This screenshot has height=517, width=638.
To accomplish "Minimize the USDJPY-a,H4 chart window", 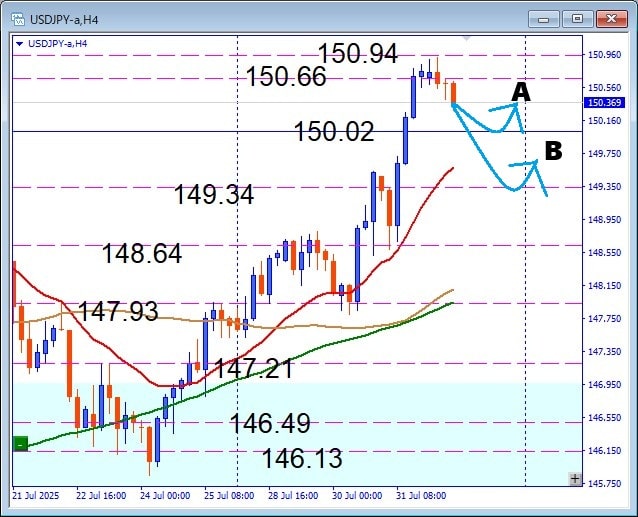I will (x=544, y=19).
